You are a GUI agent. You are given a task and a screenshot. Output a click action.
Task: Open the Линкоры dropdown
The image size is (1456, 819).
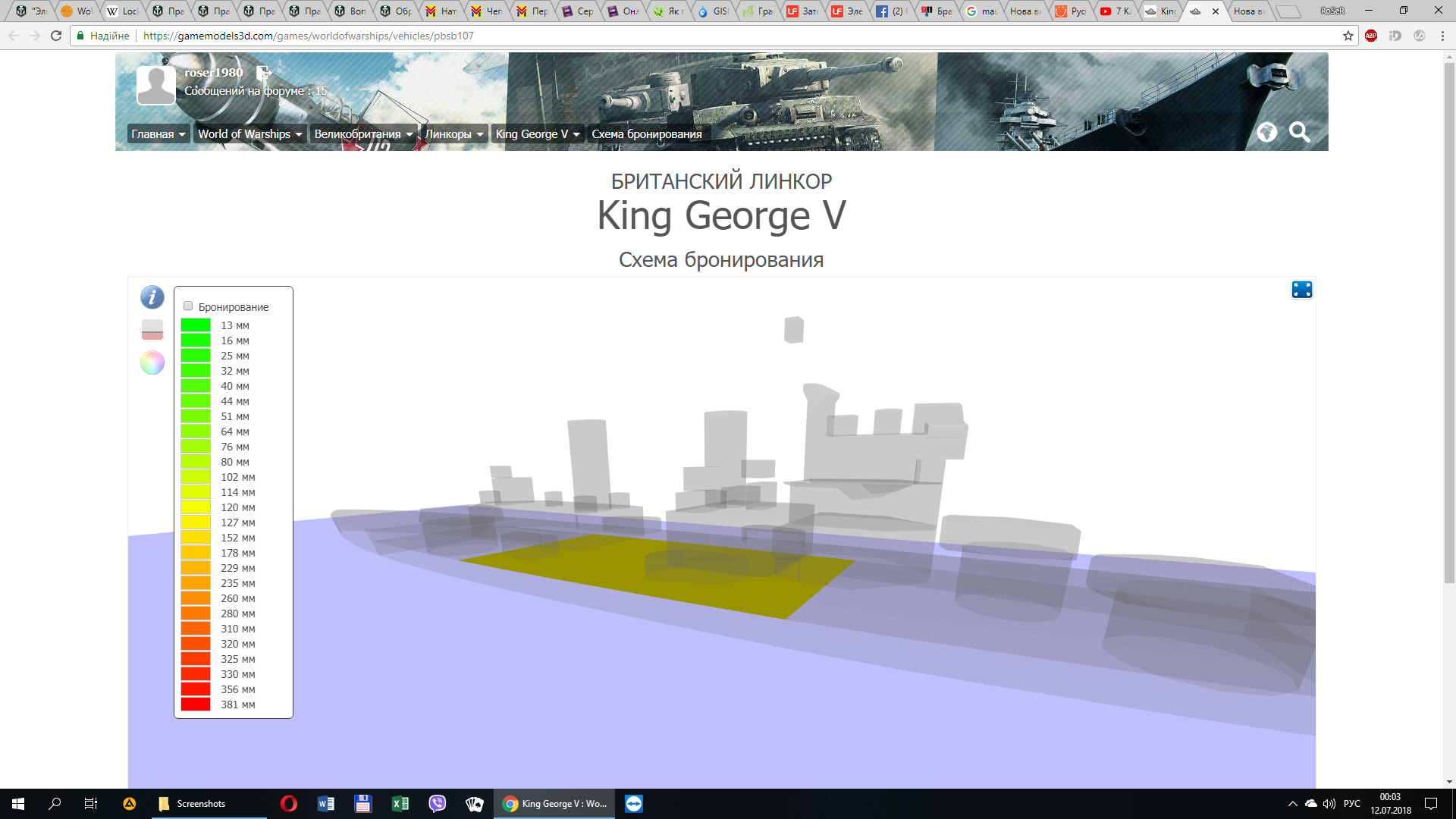pos(454,134)
